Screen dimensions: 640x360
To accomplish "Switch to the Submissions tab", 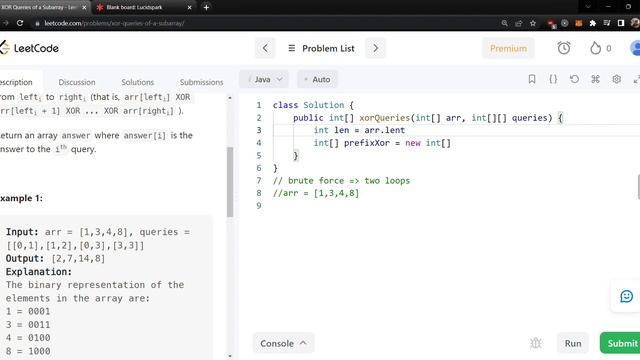I will [201, 82].
